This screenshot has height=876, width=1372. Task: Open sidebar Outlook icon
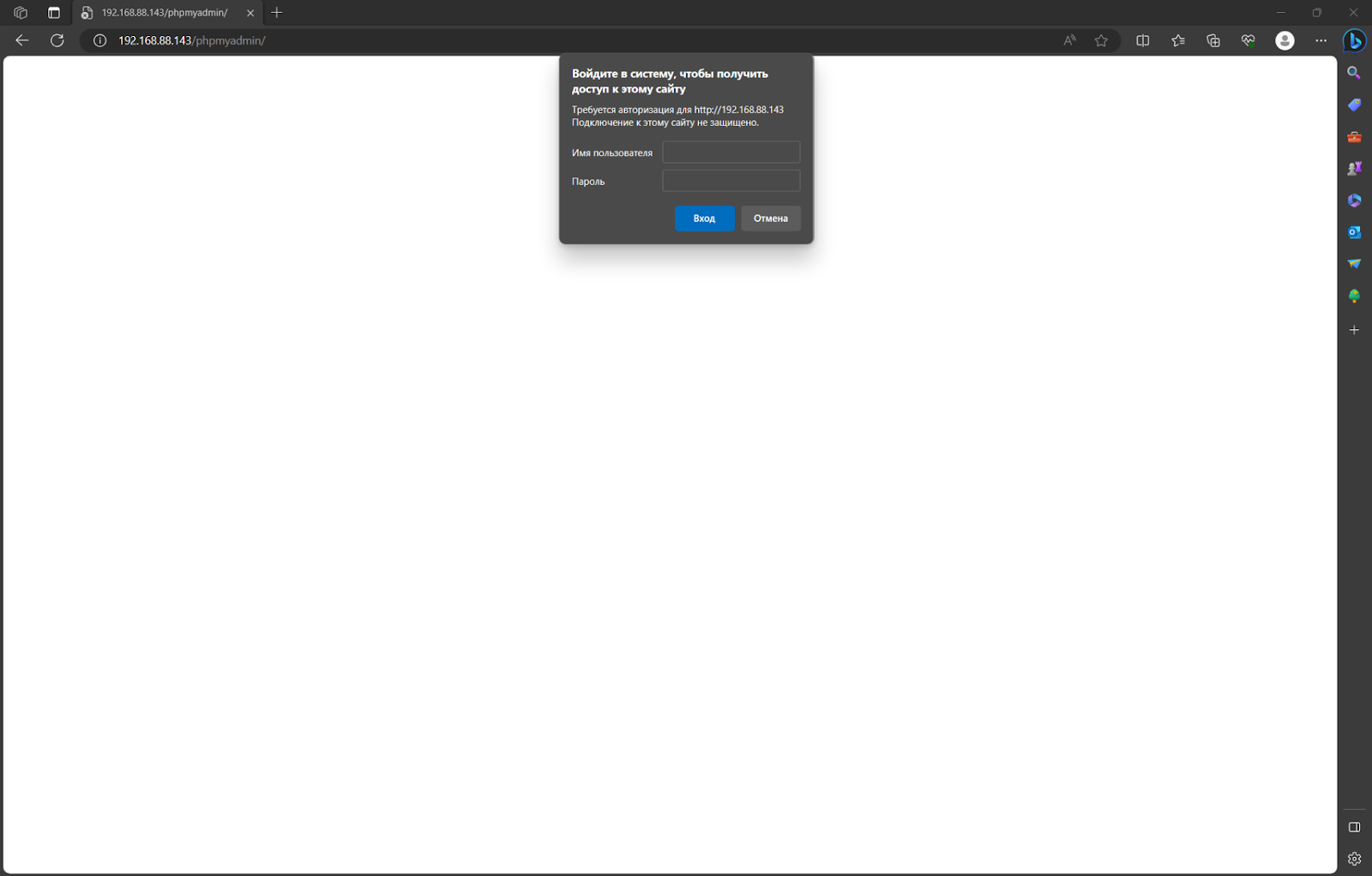pyautogui.click(x=1354, y=232)
